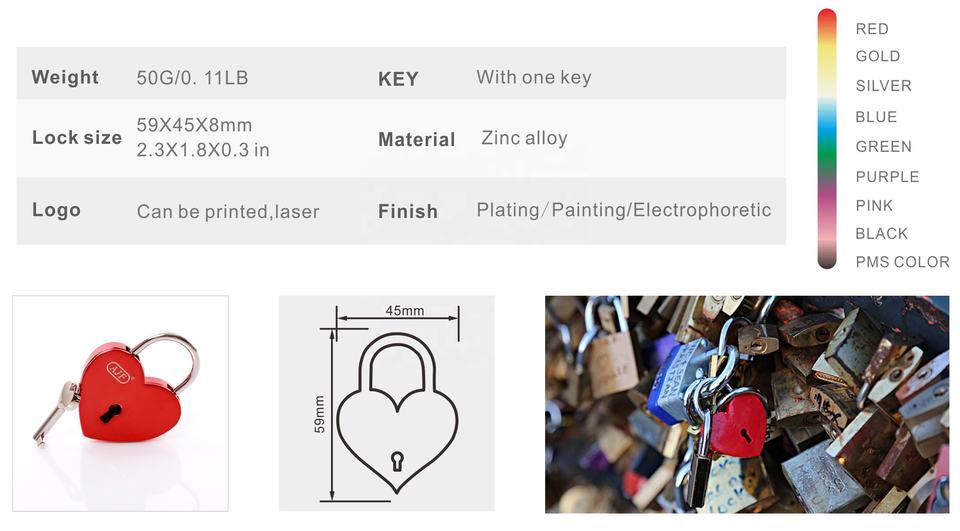The height and width of the screenshot is (531, 960).
Task: Click the keyhole in the outline drawing
Action: (x=398, y=461)
